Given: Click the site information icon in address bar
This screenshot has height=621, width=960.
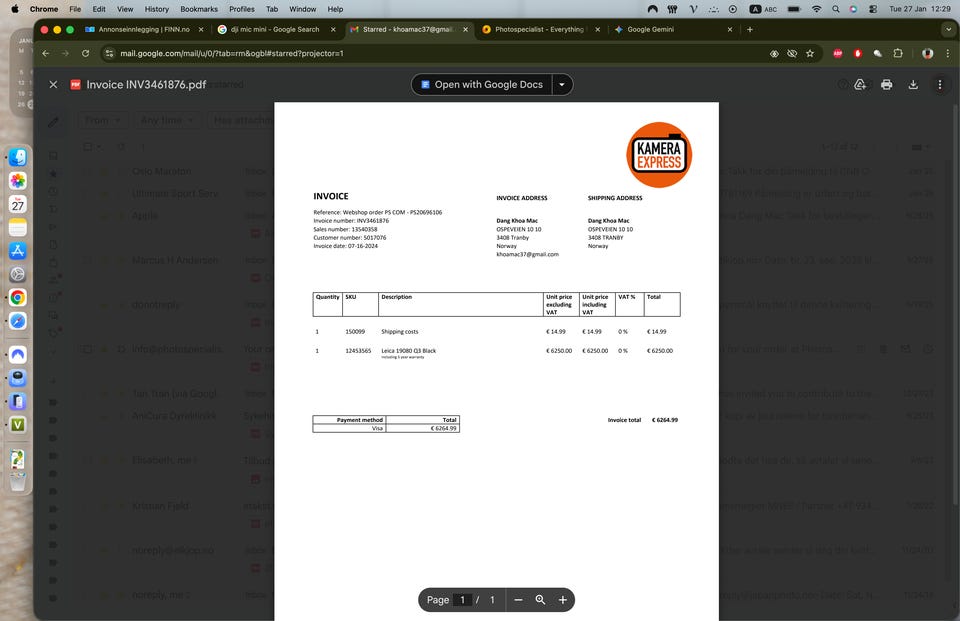Looking at the screenshot, I should [109, 53].
